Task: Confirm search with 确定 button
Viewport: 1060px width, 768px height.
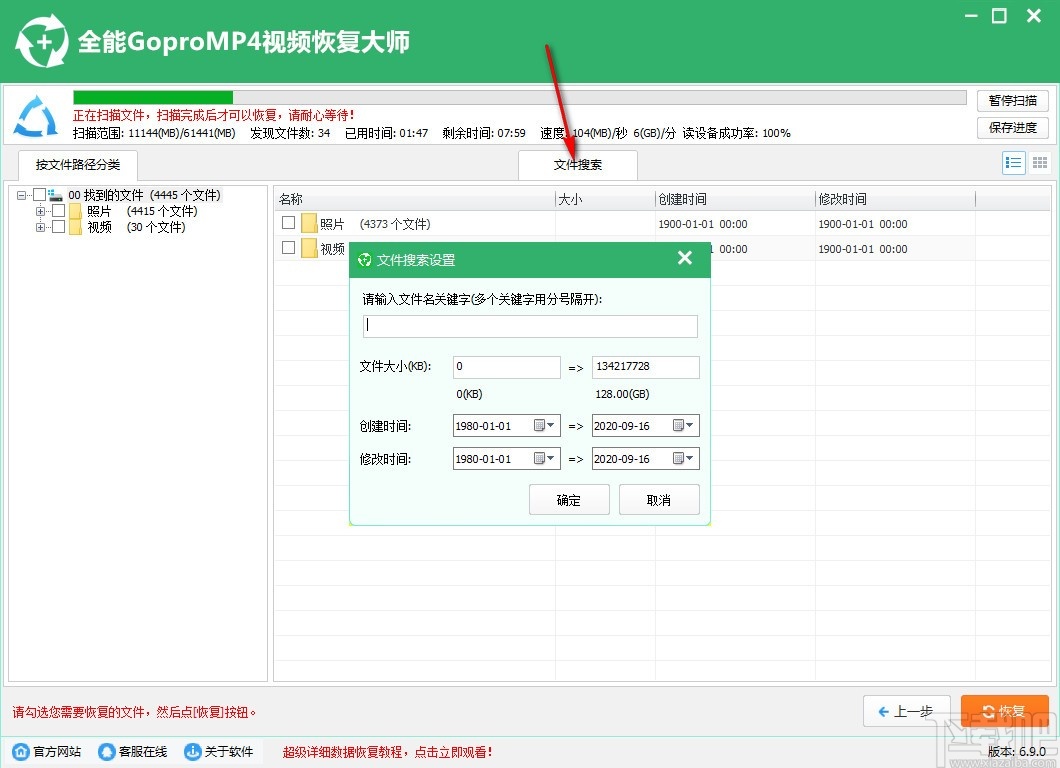Action: (569, 500)
